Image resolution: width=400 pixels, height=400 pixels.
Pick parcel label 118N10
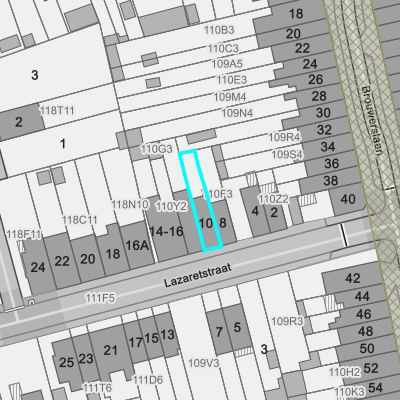point(130,204)
